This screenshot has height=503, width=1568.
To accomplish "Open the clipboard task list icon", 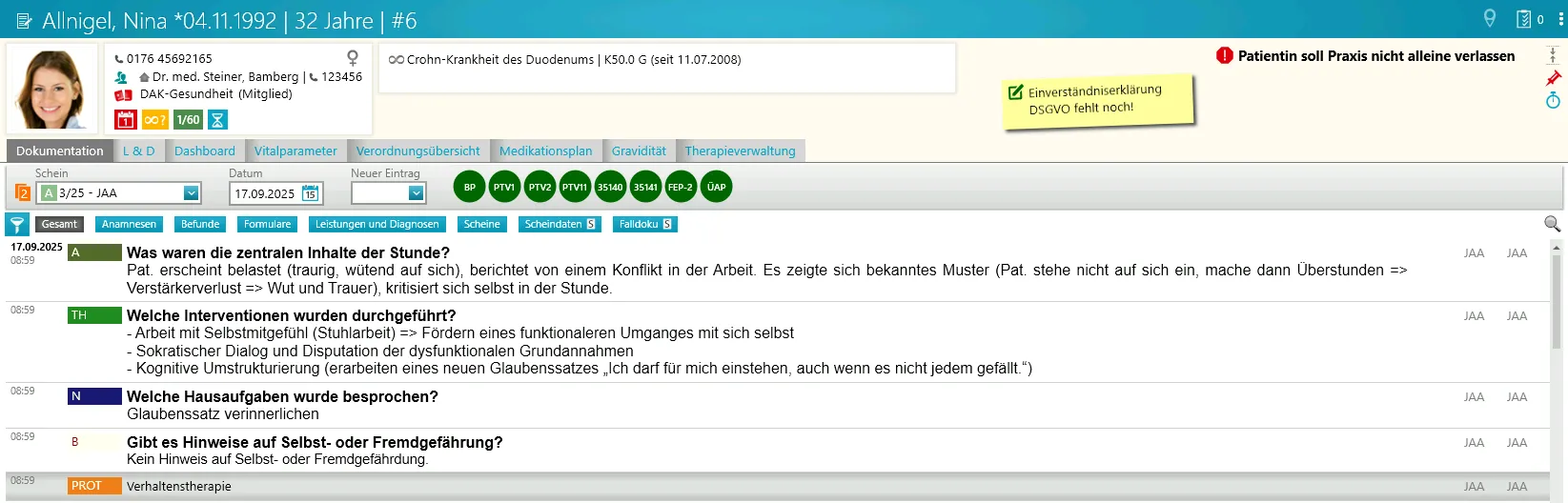I will [1524, 19].
